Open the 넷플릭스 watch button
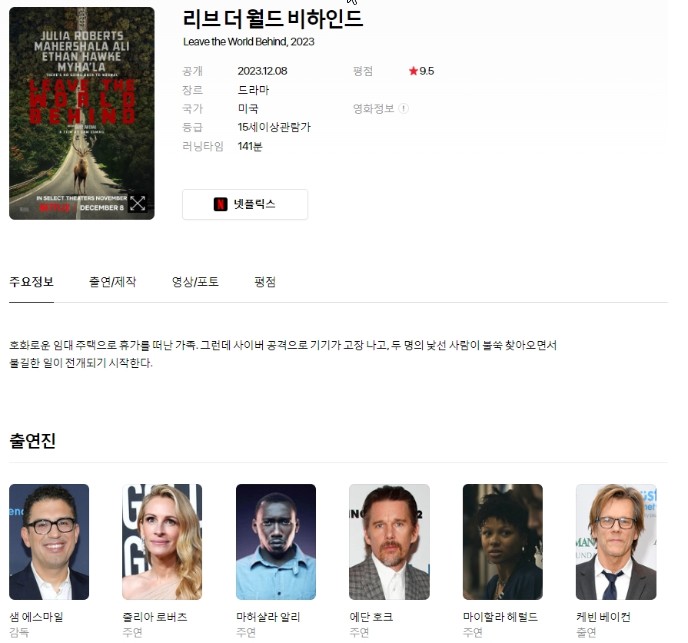688x643 pixels. coord(245,205)
